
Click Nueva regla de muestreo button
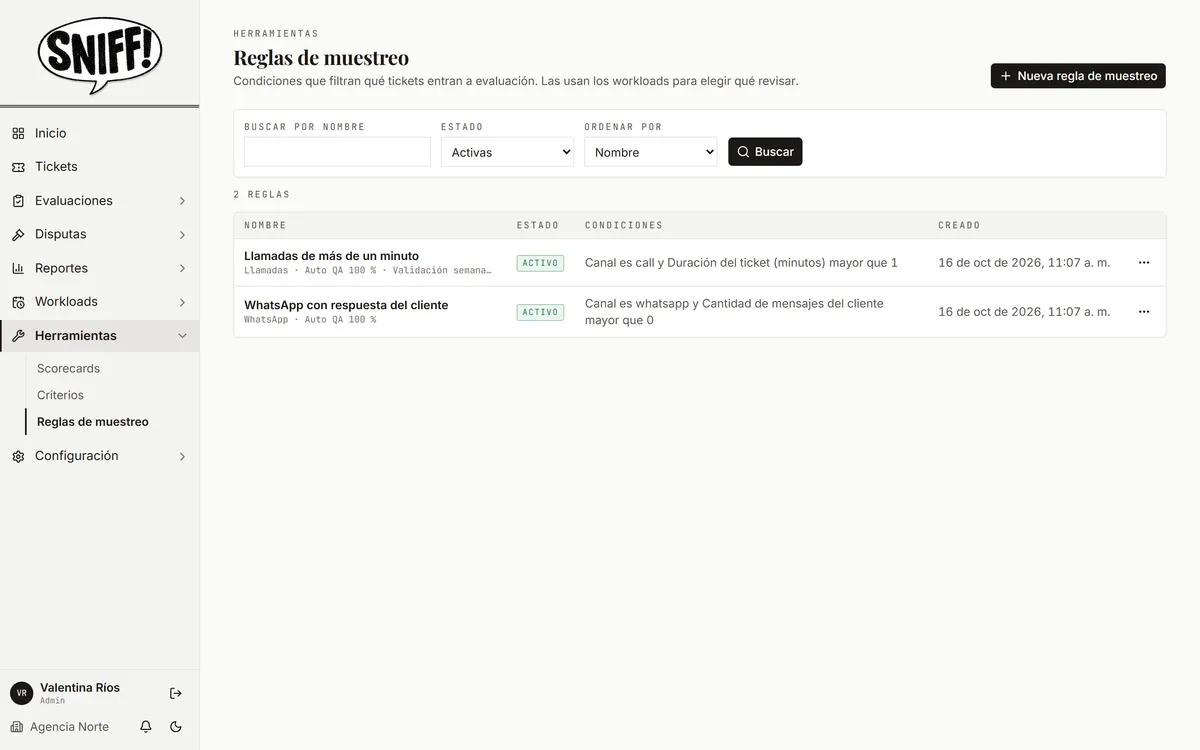(x=1078, y=76)
